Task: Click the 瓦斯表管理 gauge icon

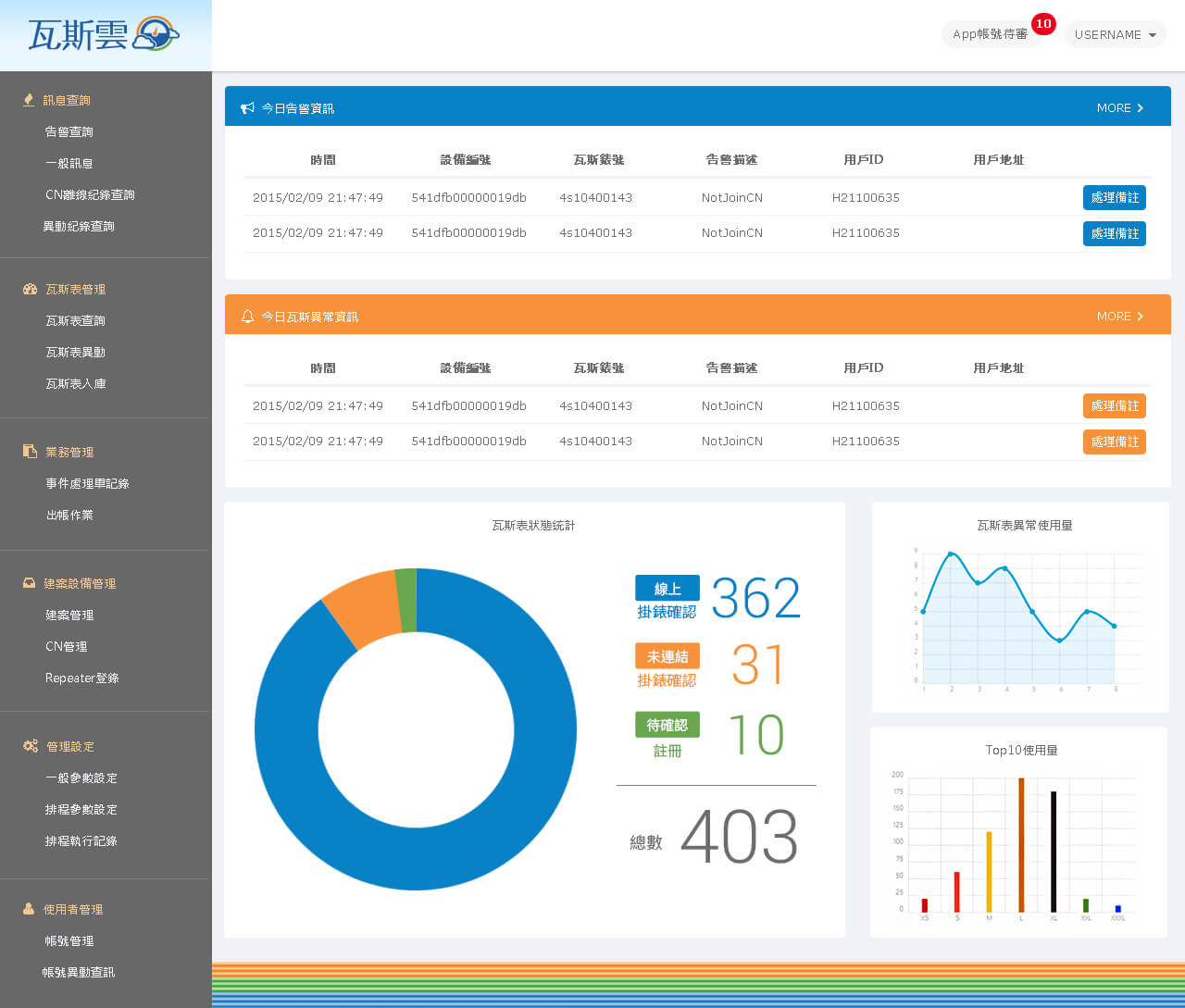Action: pyautogui.click(x=30, y=290)
